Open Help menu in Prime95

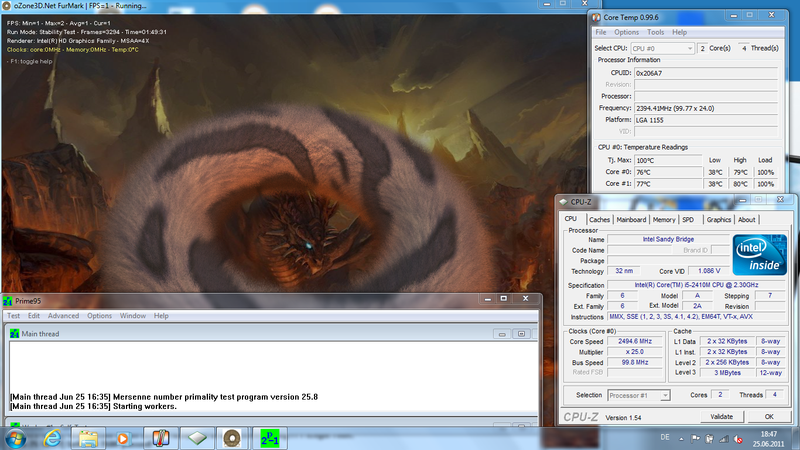(161, 316)
